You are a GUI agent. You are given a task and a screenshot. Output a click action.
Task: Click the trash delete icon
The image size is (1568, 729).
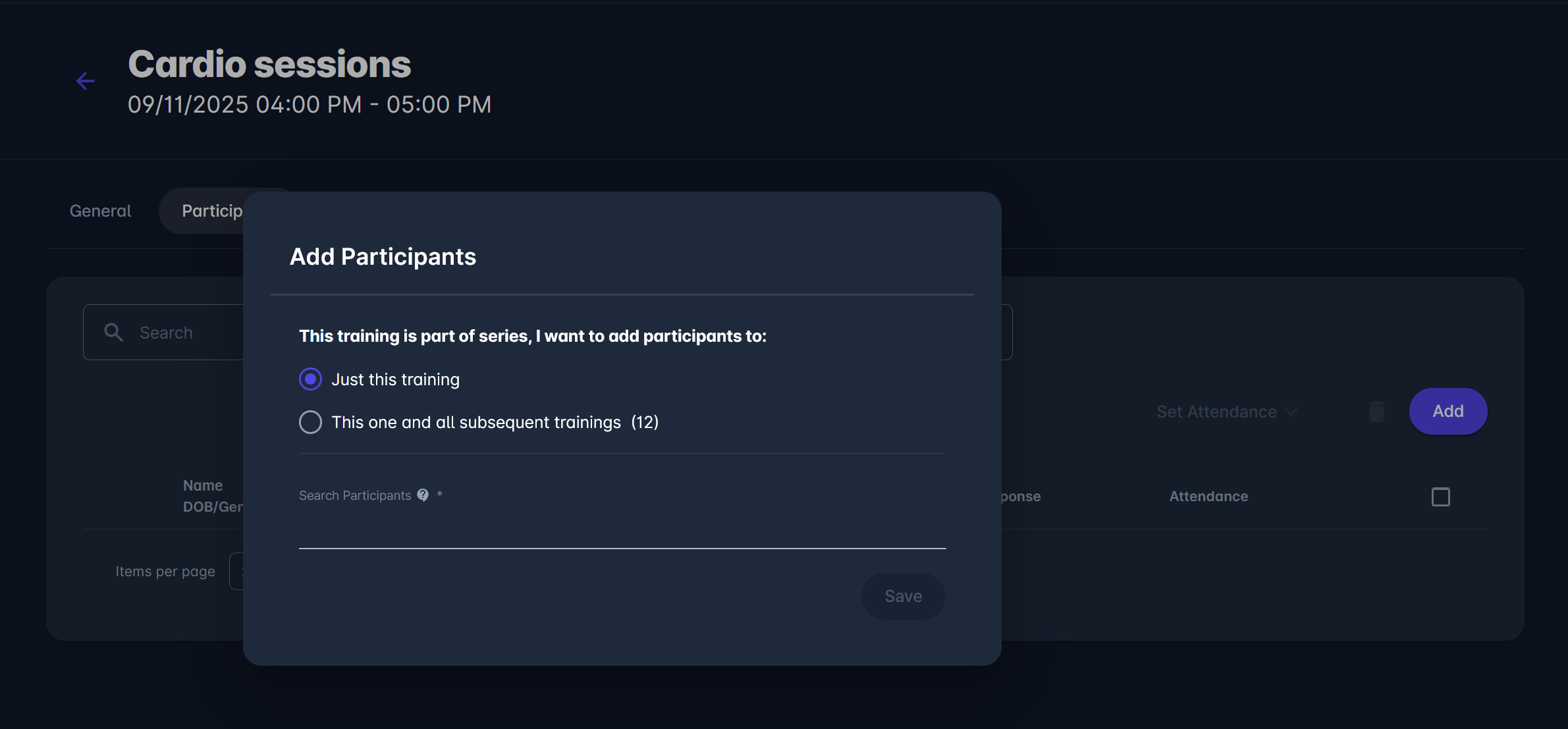tap(1376, 412)
